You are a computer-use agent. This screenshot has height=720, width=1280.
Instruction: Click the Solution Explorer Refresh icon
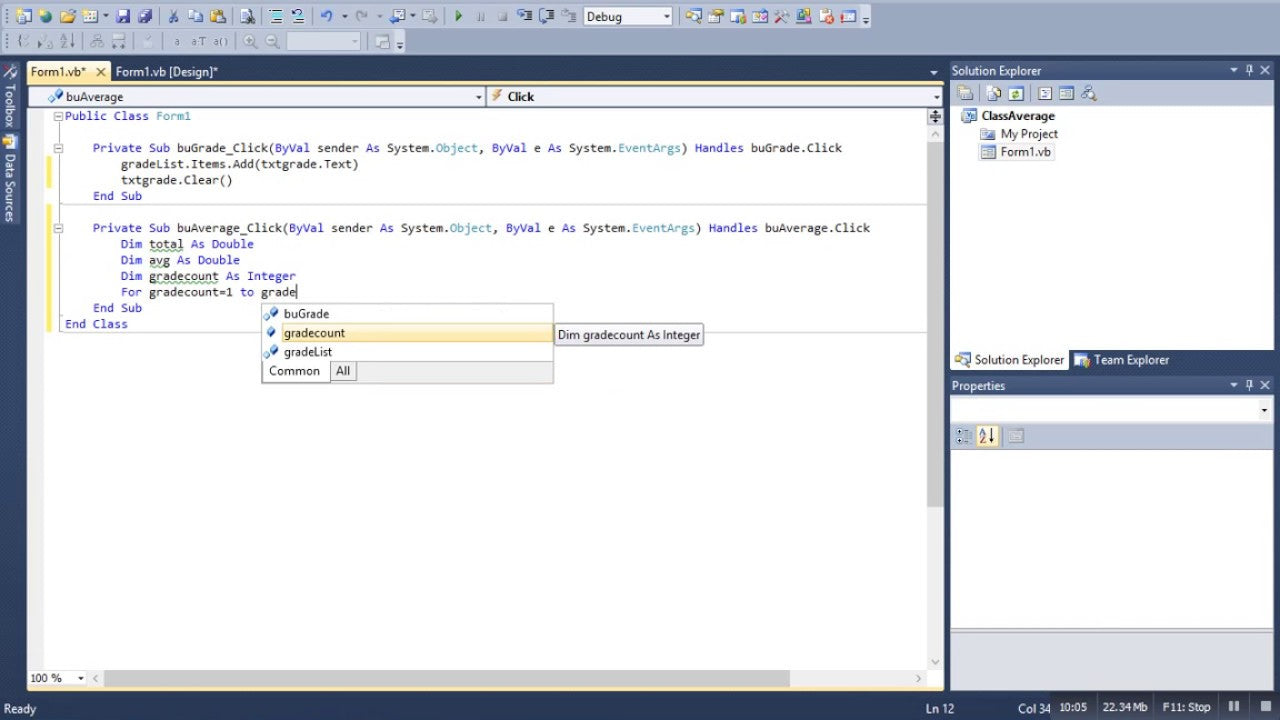[1016, 93]
